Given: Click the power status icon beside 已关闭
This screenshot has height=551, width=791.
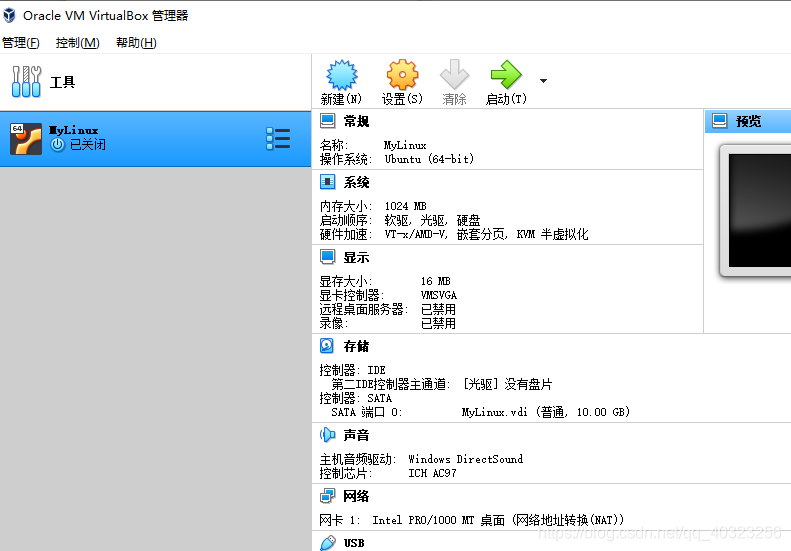Looking at the screenshot, I should click(x=58, y=145).
